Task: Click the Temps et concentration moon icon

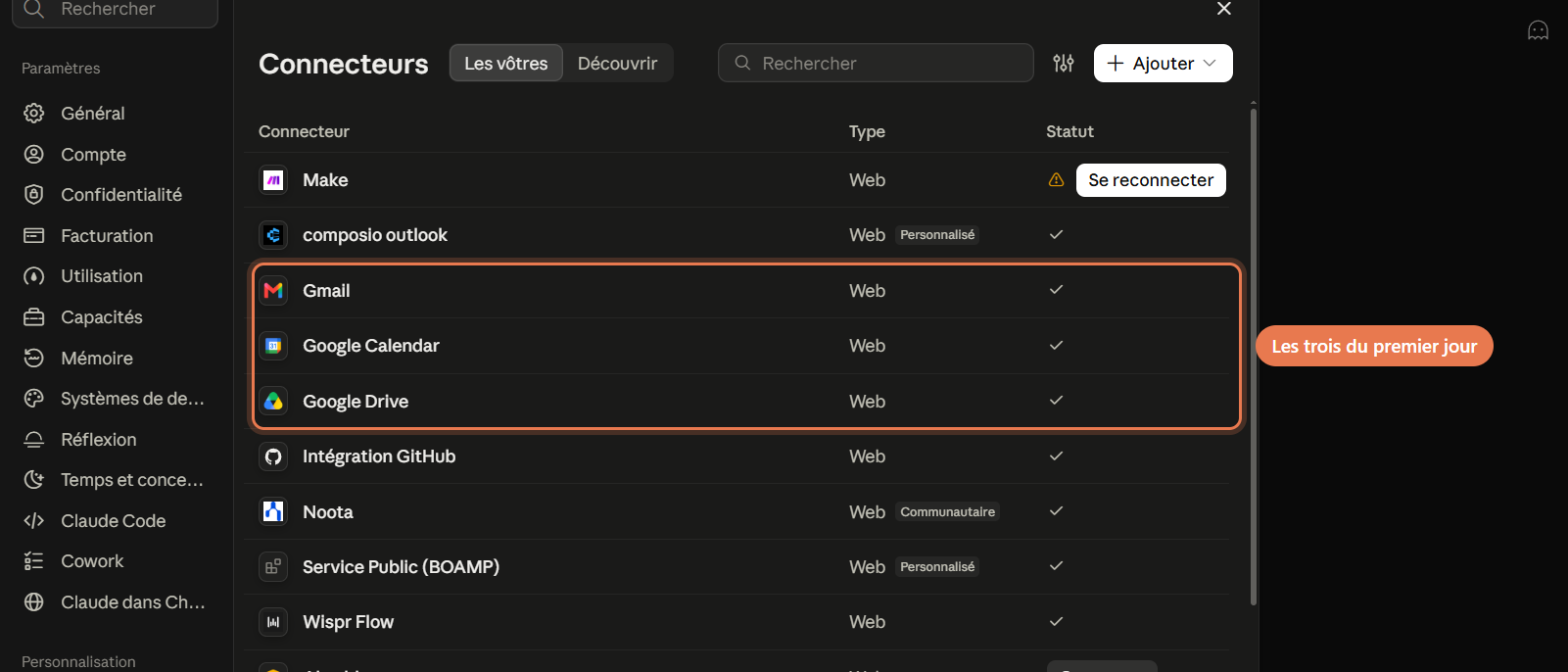Action: click(34, 480)
